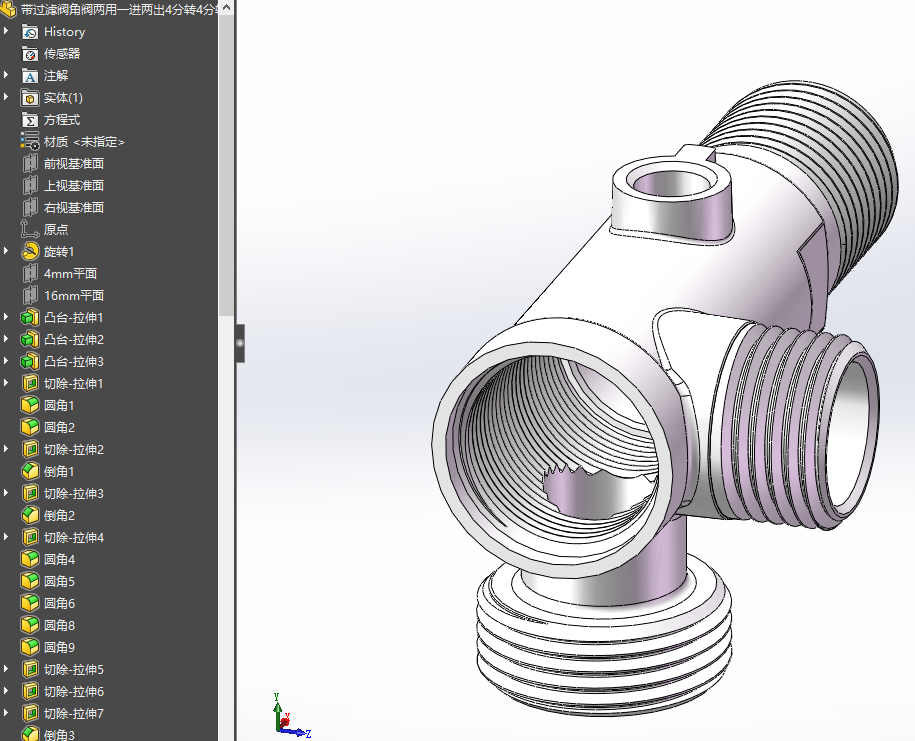Expand the 切除-拉伸3 feature
915x741 pixels.
(6, 493)
